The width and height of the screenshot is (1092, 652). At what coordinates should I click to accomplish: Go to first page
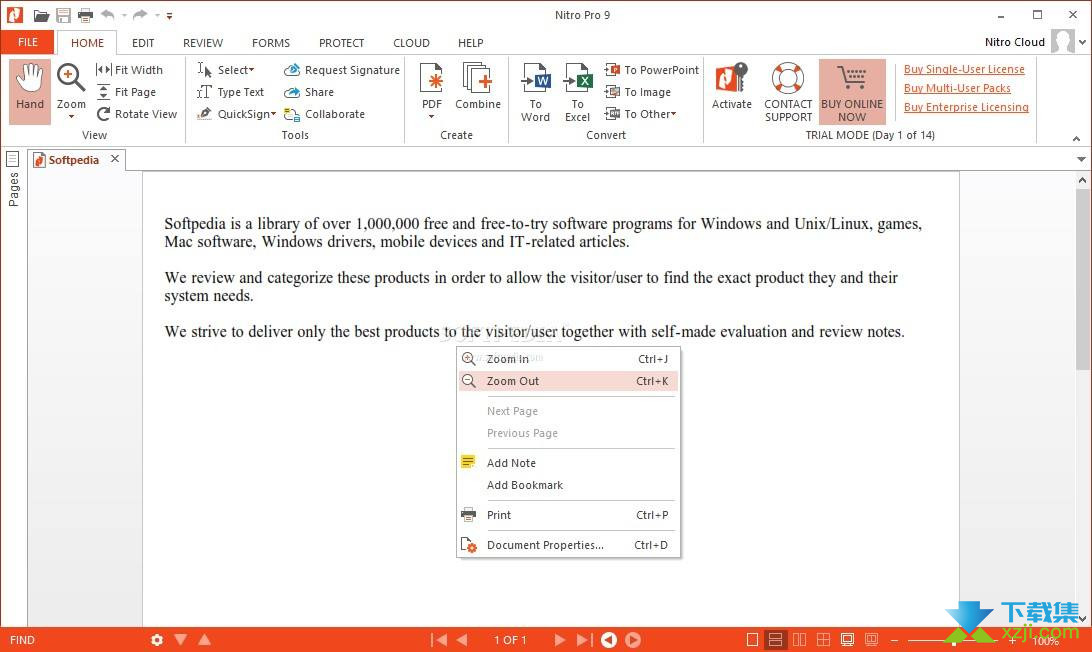[438, 639]
